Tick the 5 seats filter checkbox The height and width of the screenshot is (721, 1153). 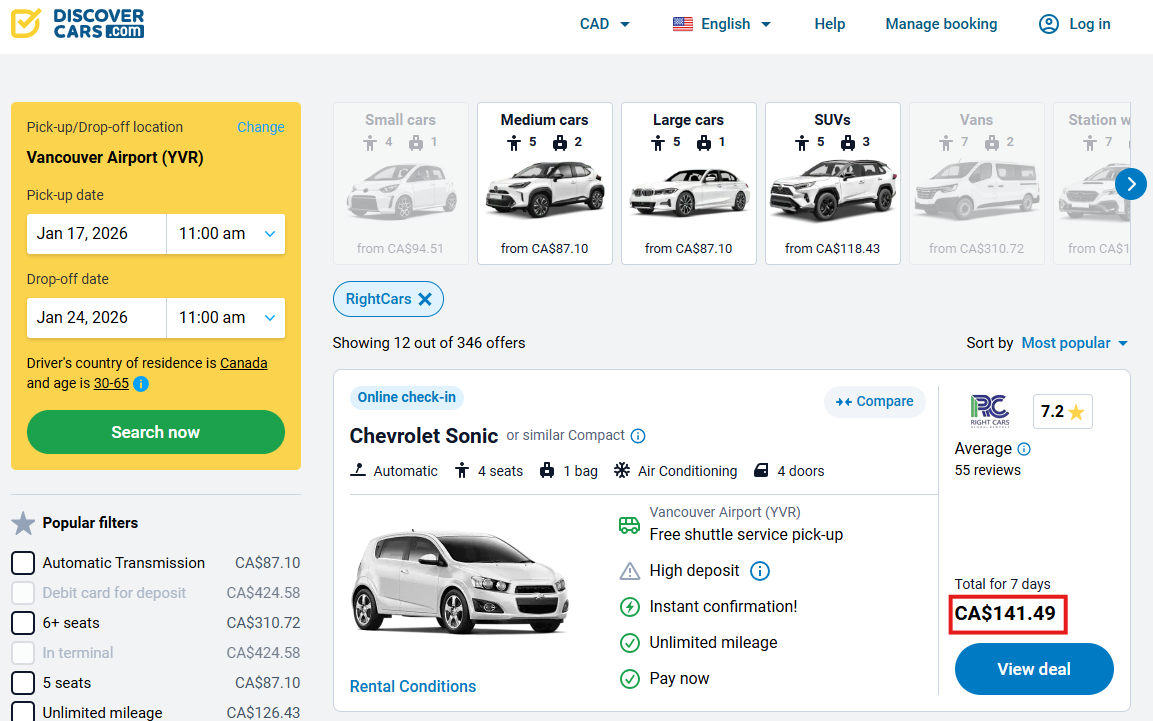tap(23, 683)
